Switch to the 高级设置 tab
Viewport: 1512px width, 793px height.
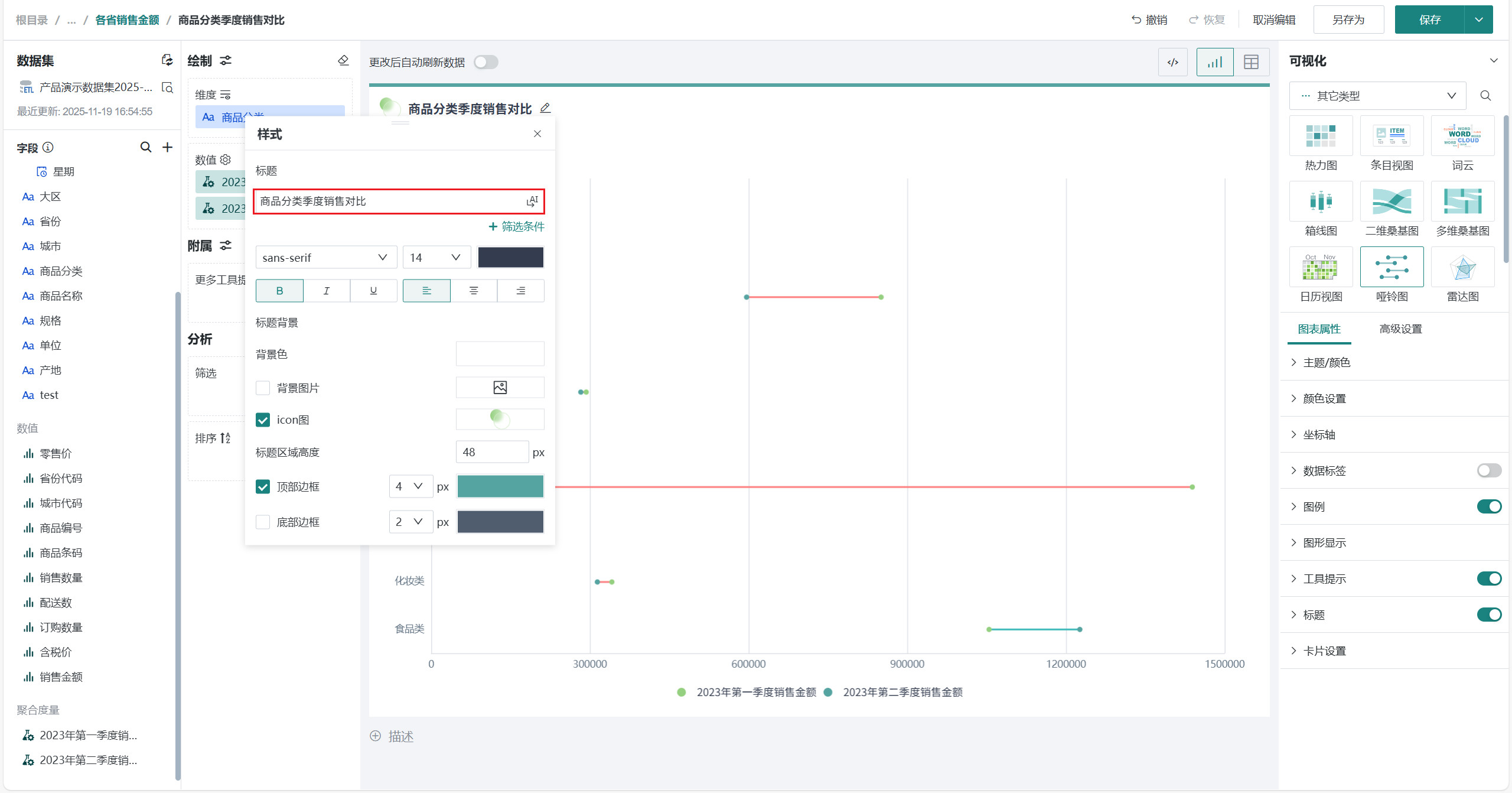click(1400, 329)
